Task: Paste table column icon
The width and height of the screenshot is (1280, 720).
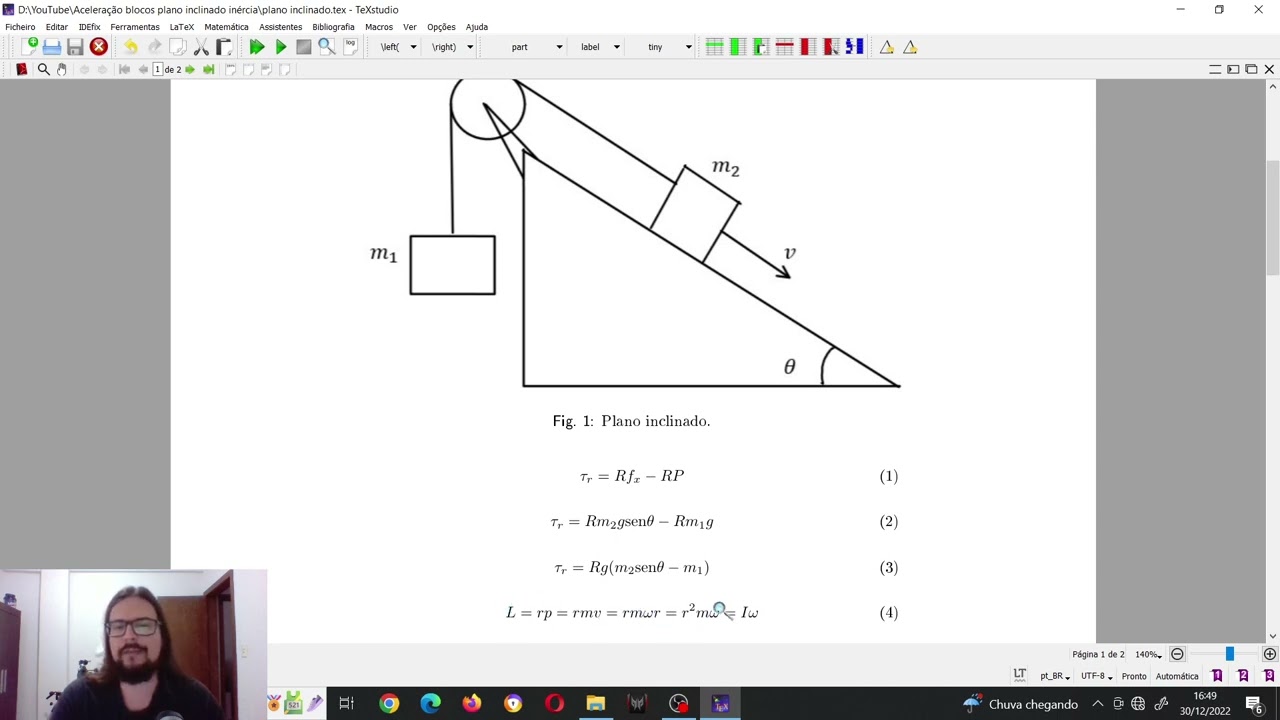Action: click(x=761, y=47)
